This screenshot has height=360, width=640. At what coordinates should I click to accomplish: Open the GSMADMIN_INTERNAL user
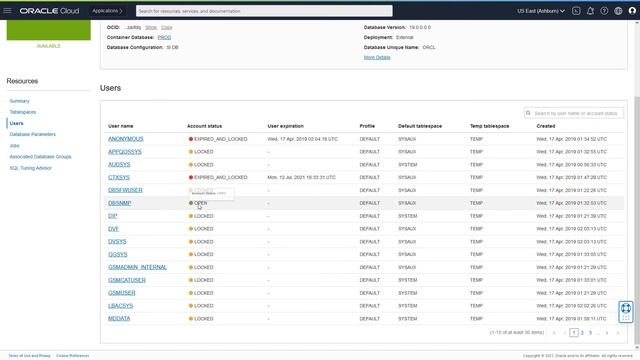click(x=137, y=267)
